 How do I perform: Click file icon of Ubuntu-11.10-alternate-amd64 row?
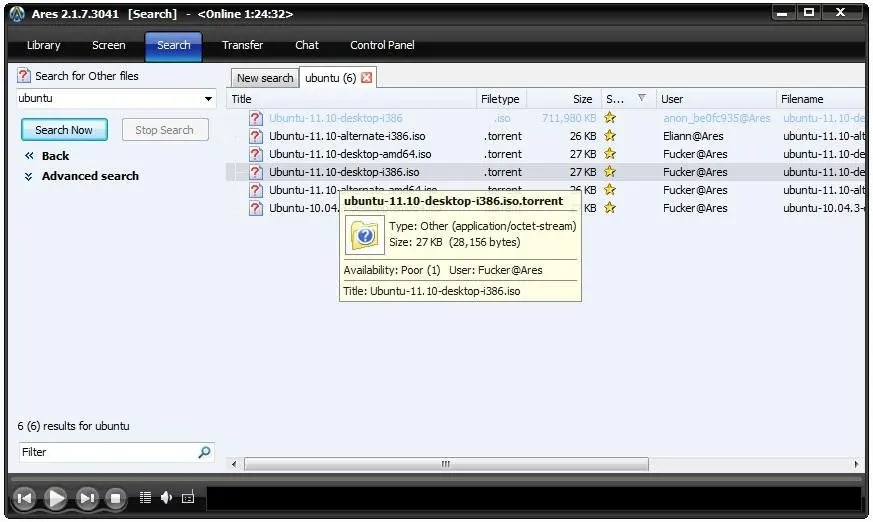pos(256,190)
